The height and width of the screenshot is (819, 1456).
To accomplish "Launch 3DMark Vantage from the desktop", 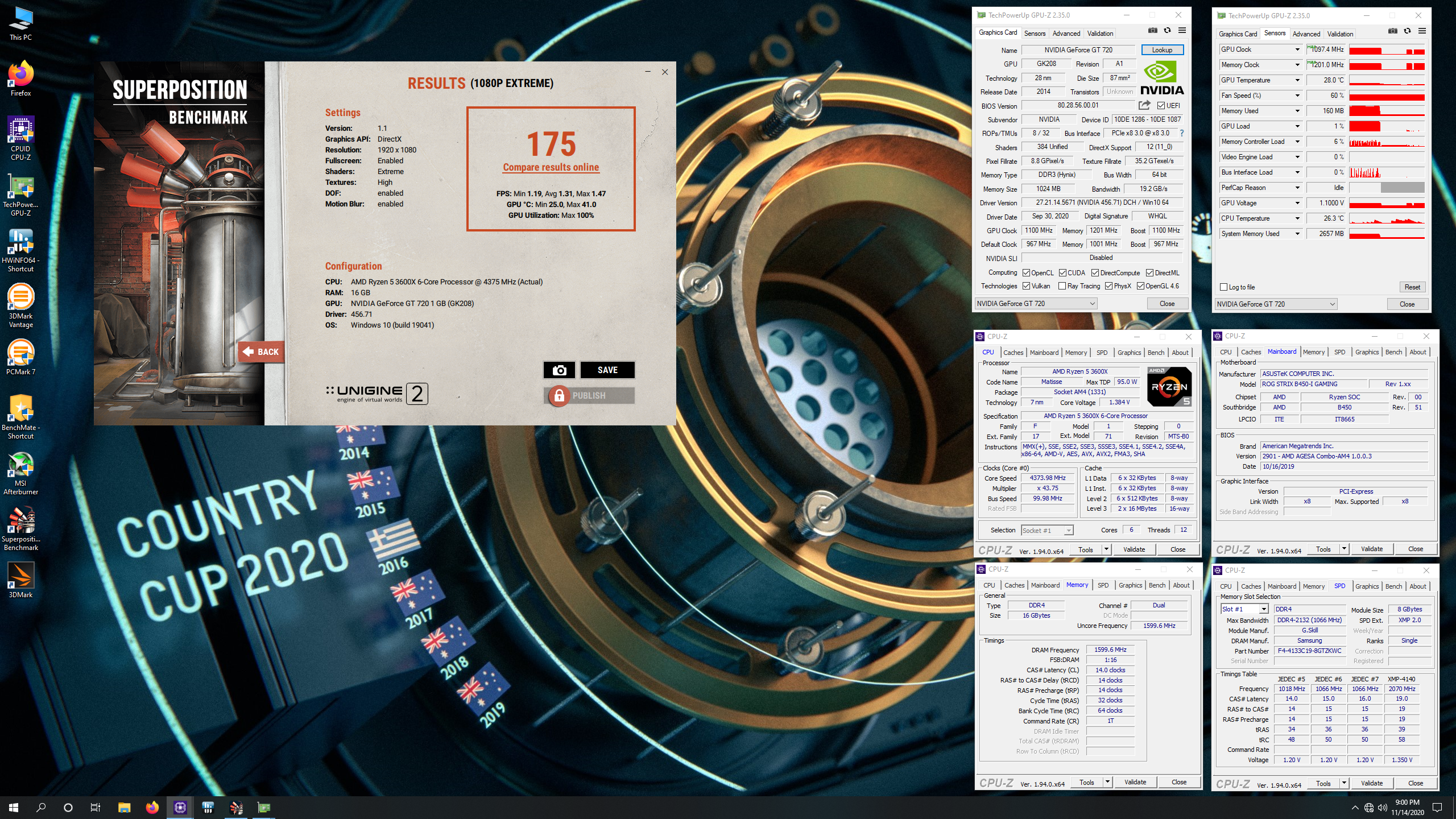I will point(21,305).
